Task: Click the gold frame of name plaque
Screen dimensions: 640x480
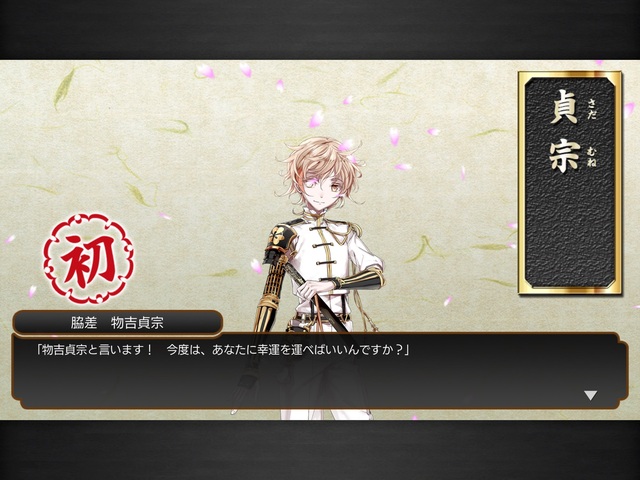Action: [521, 182]
